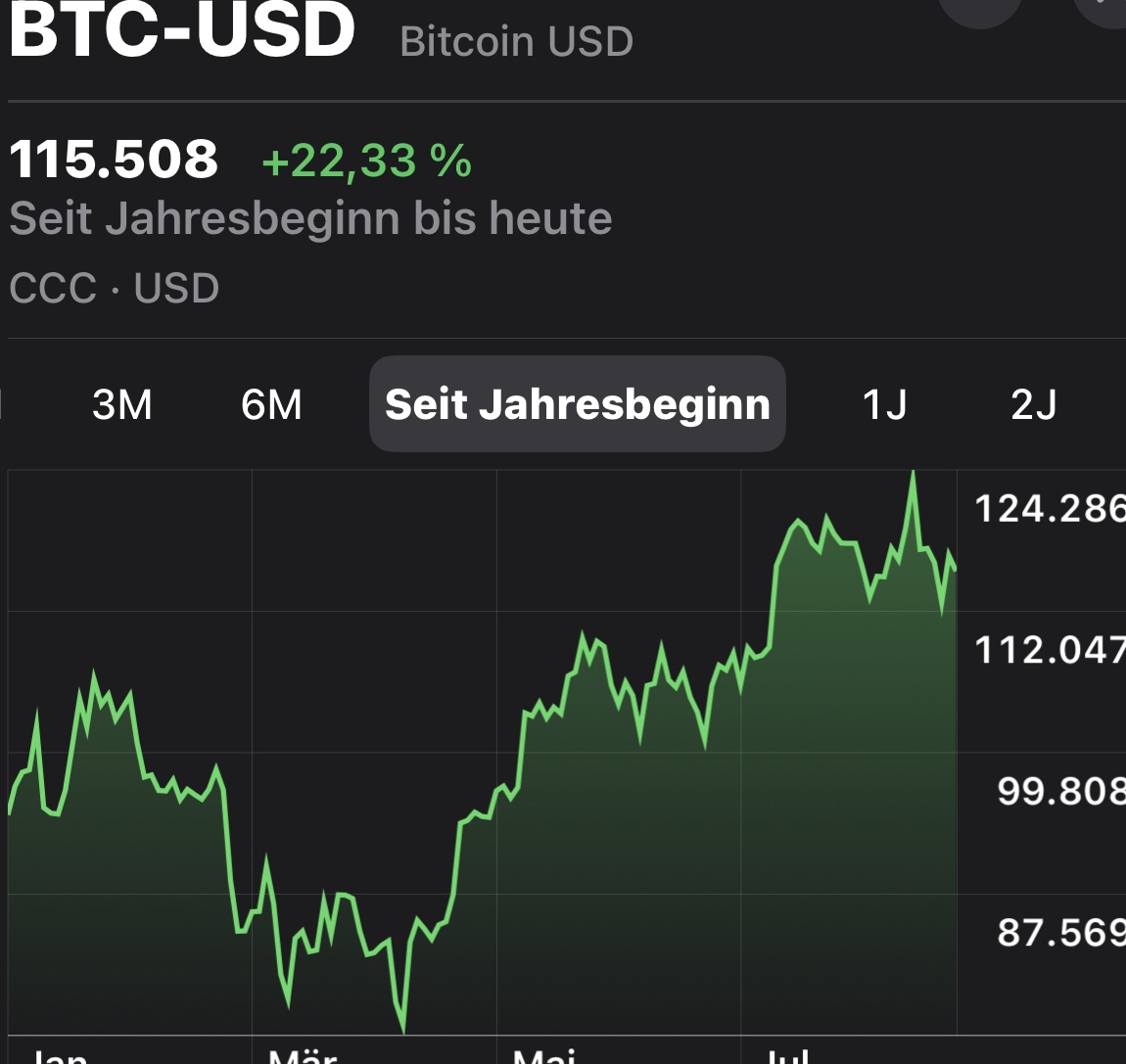Tap the 112.047 price gridline label
The image size is (1126, 1064).
click(1049, 650)
